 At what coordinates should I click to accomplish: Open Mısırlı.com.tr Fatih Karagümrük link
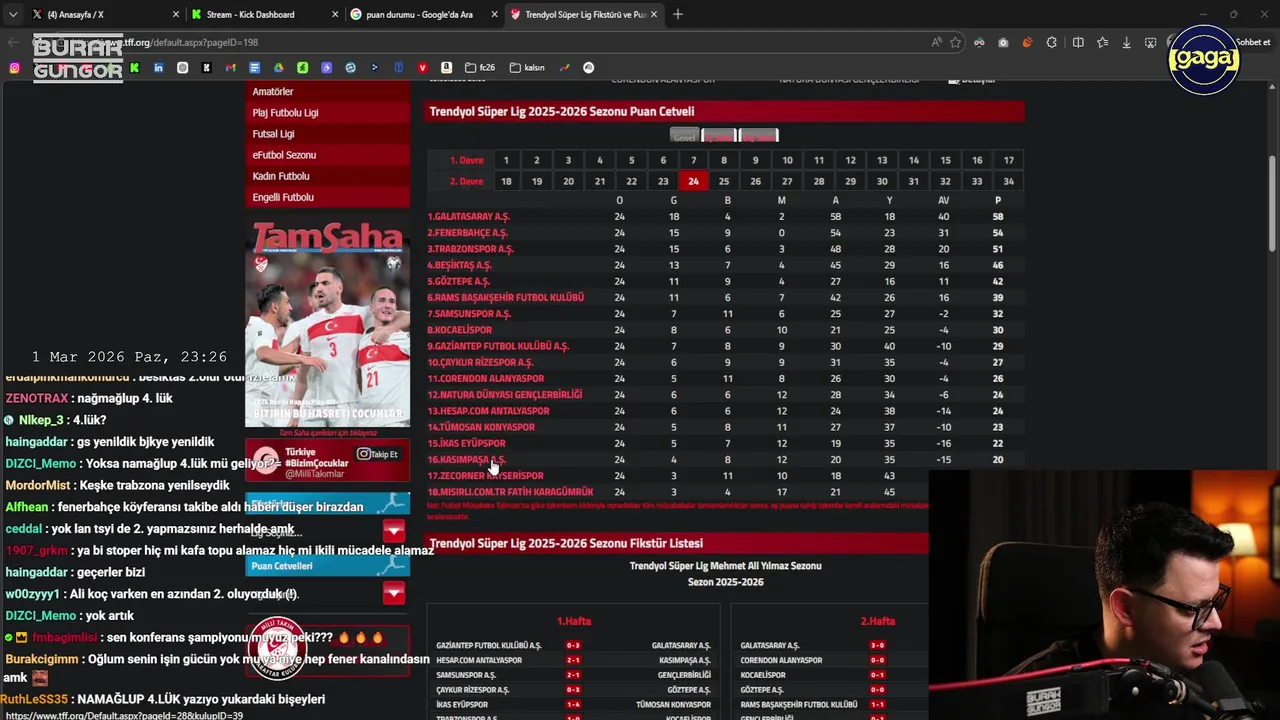coord(510,492)
